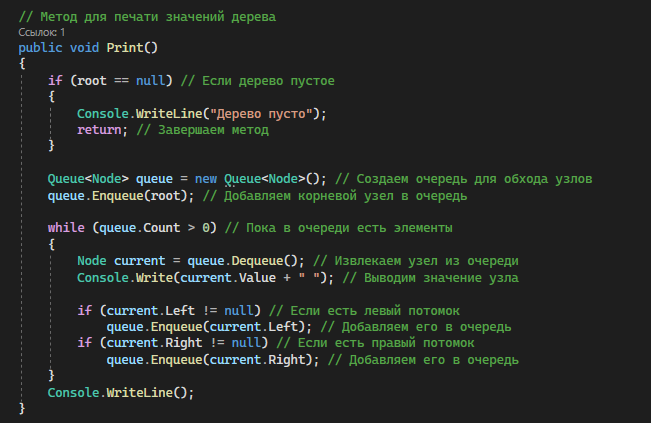Click the closing brace of the Print method

[x=22, y=408]
